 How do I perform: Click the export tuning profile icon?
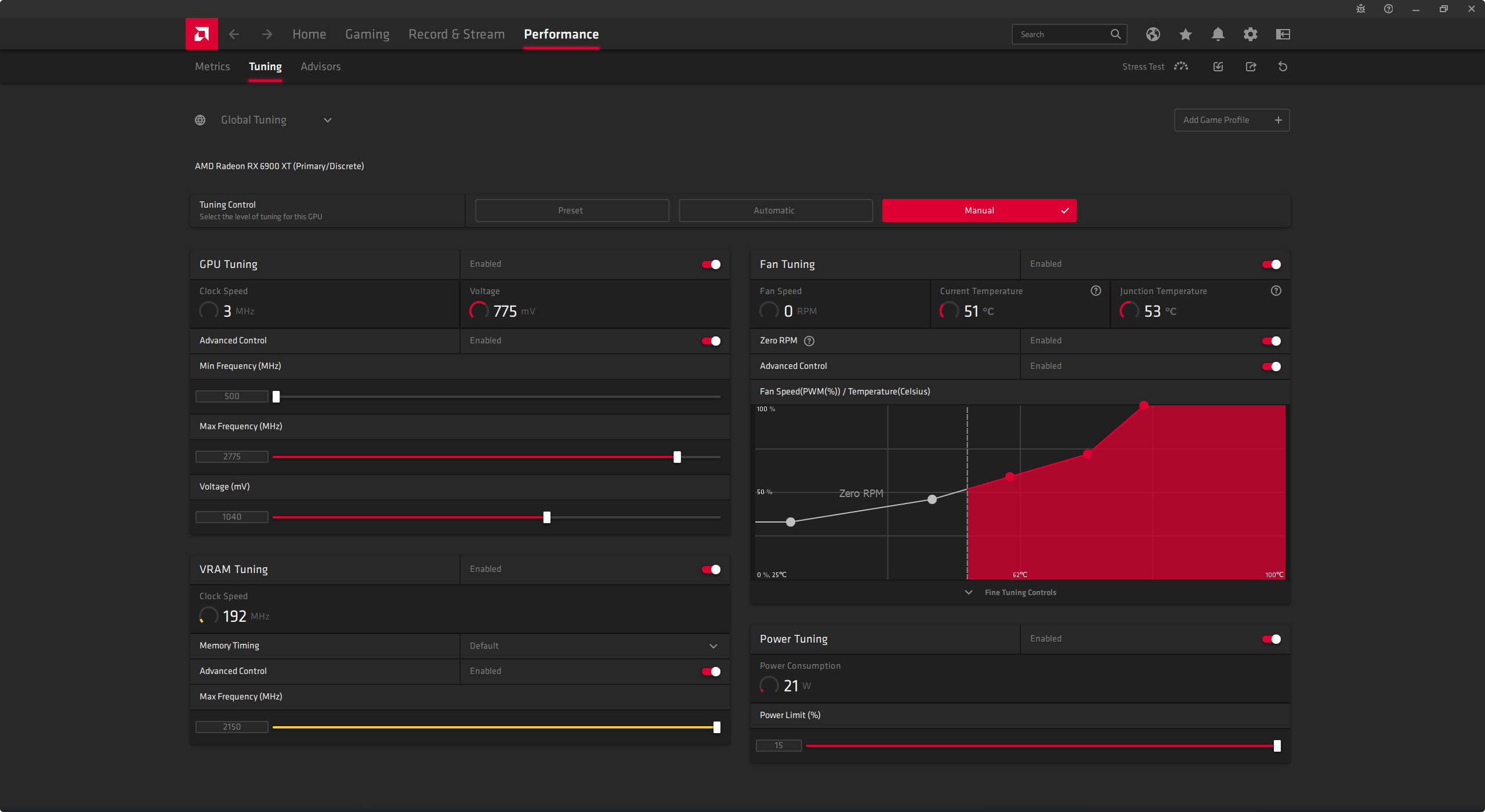coord(1251,67)
